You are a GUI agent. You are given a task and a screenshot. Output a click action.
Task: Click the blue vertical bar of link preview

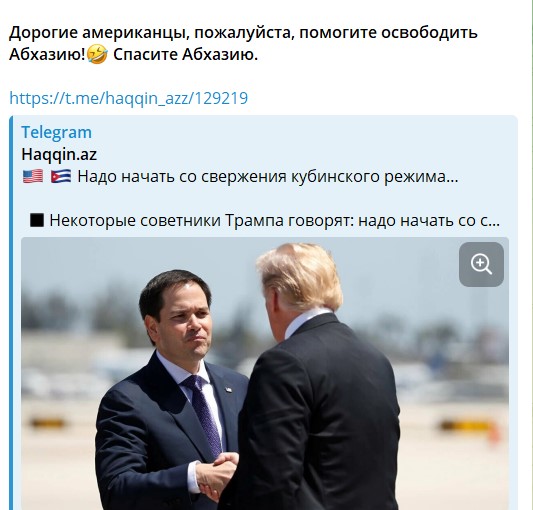tap(11, 313)
